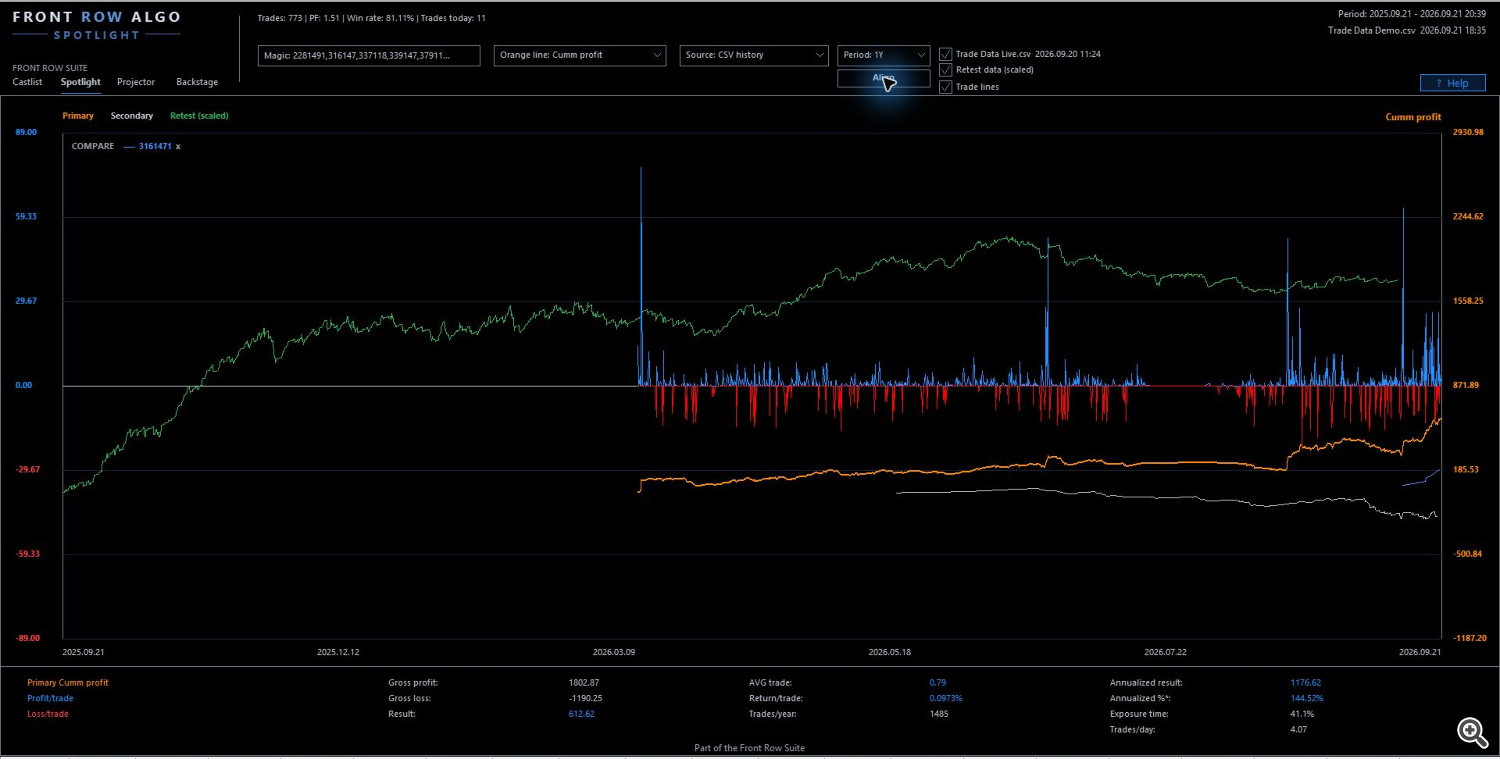Click the 2025.12.12 date on the x-axis

click(339, 652)
